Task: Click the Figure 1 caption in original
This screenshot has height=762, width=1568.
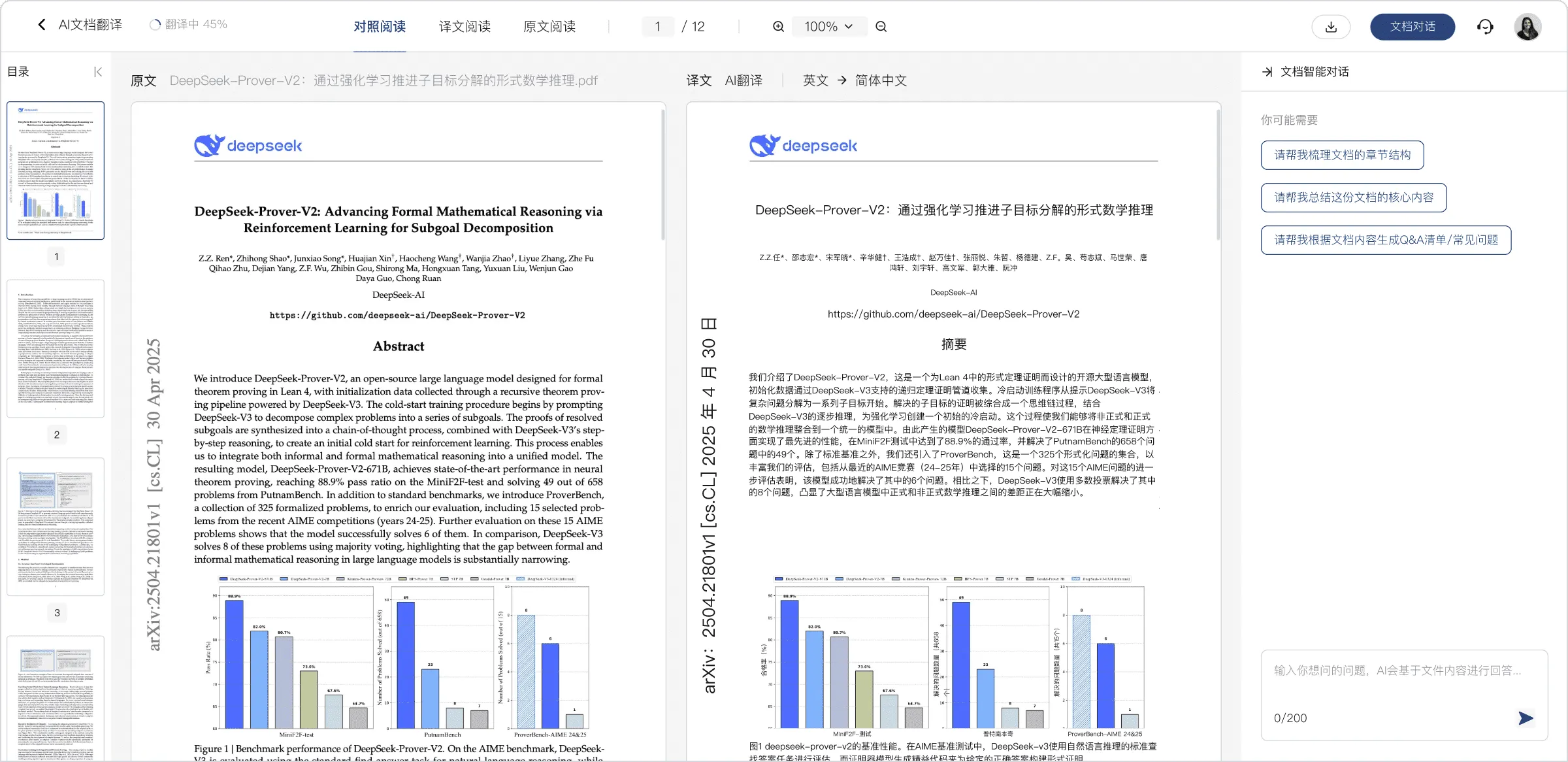Action: tap(399, 752)
